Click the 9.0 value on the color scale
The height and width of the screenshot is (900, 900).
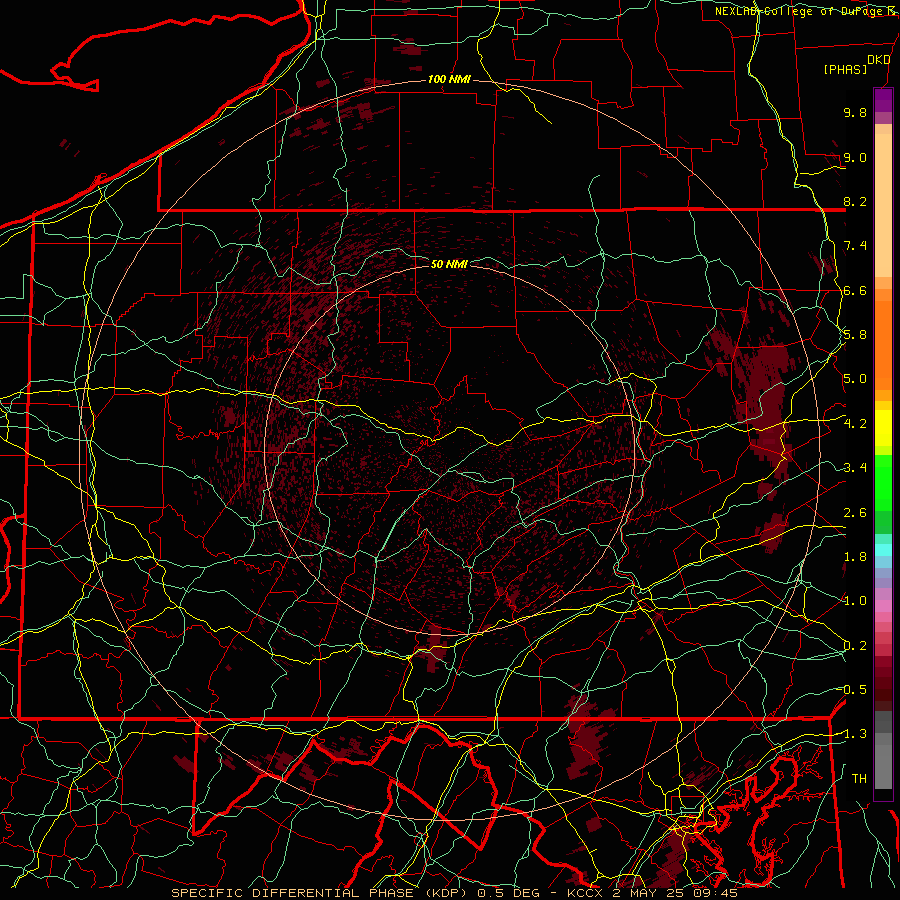855,157
